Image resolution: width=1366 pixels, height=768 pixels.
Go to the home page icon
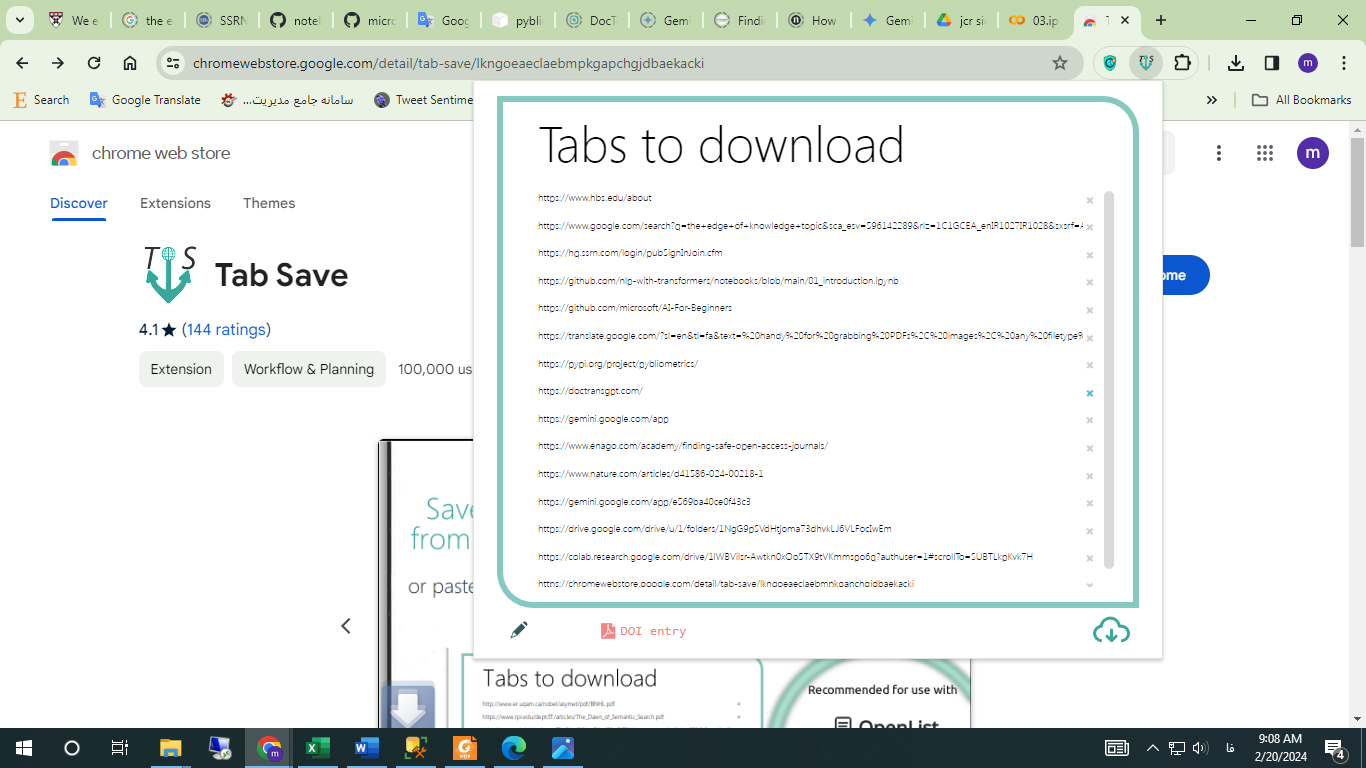pyautogui.click(x=130, y=63)
